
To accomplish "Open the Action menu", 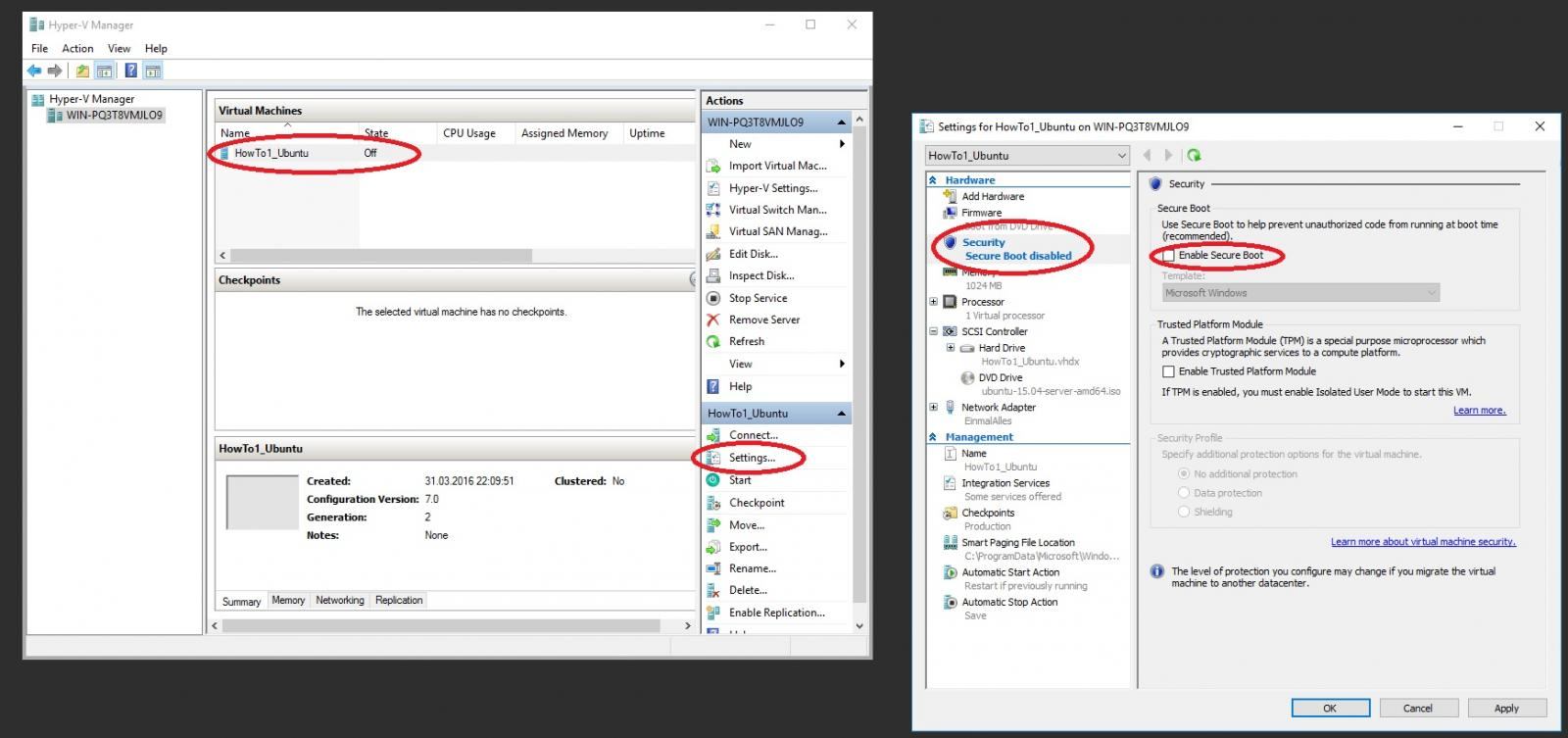I will click(x=77, y=48).
